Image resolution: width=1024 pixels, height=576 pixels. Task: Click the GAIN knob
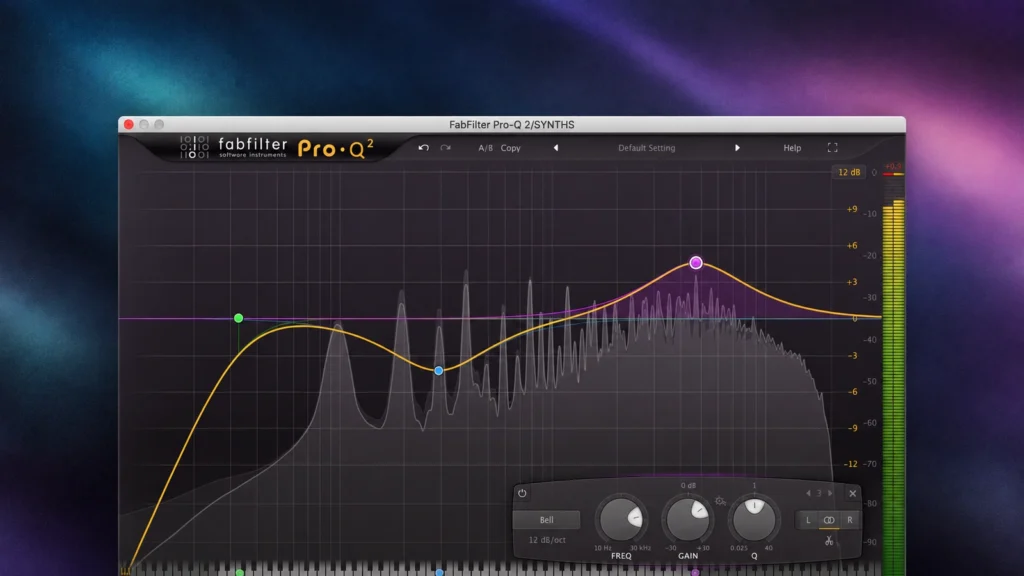pos(688,519)
